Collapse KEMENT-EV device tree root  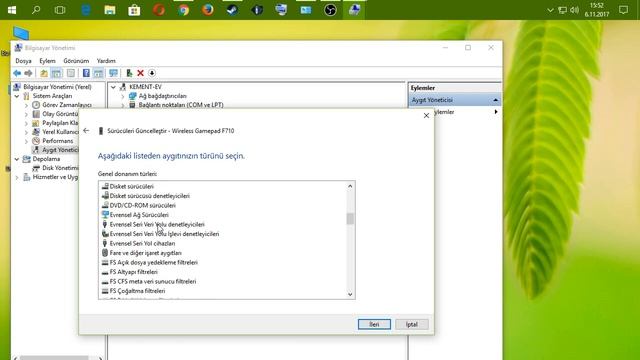point(113,87)
